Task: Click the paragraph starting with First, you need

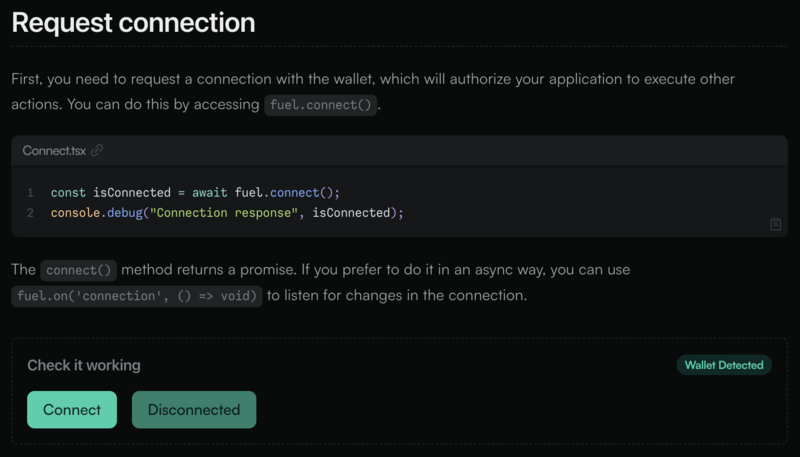Action: pyautogui.click(x=373, y=92)
